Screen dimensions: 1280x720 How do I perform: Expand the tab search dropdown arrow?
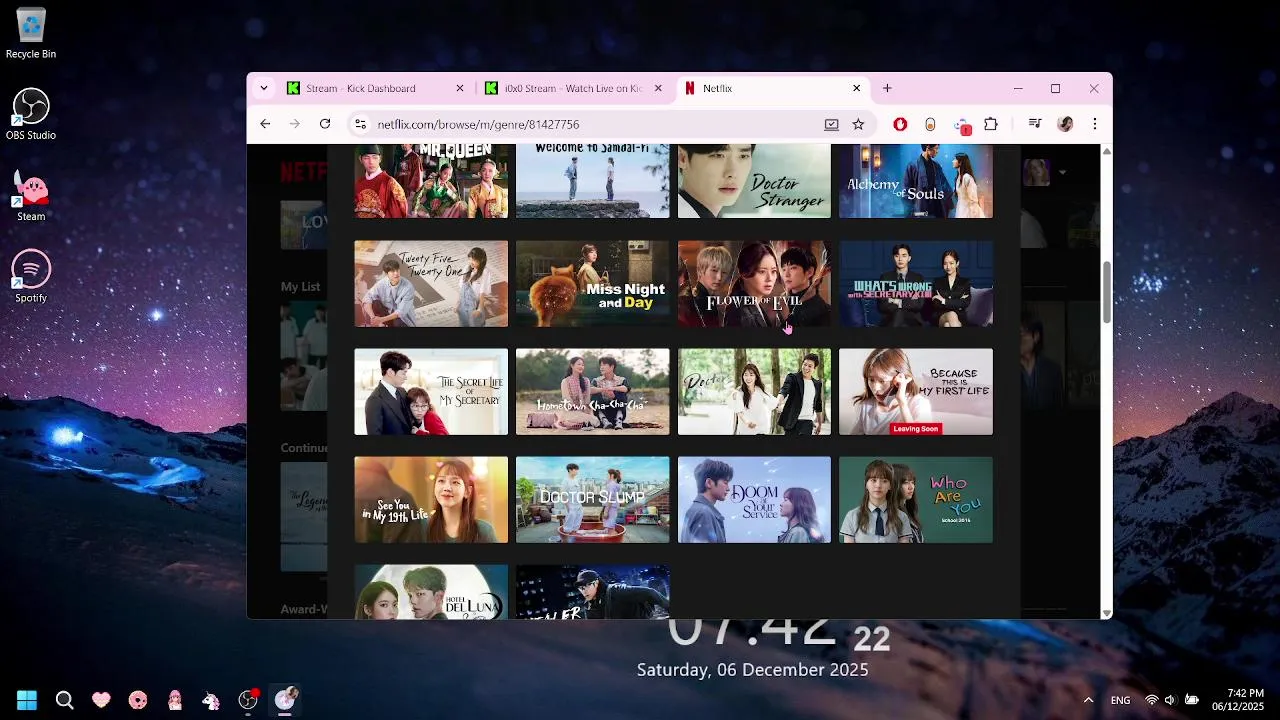(x=264, y=88)
